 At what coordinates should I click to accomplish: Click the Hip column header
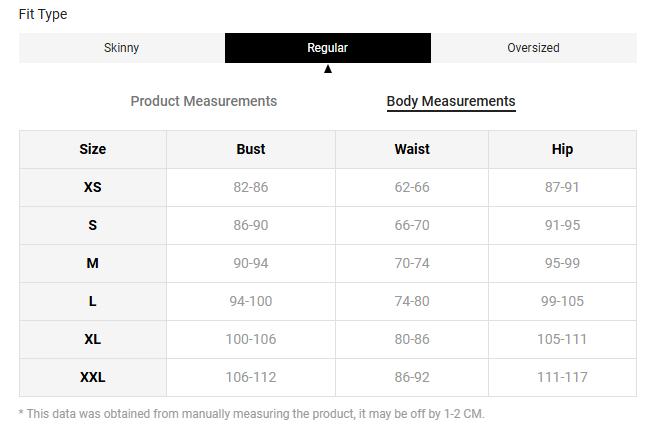point(562,149)
